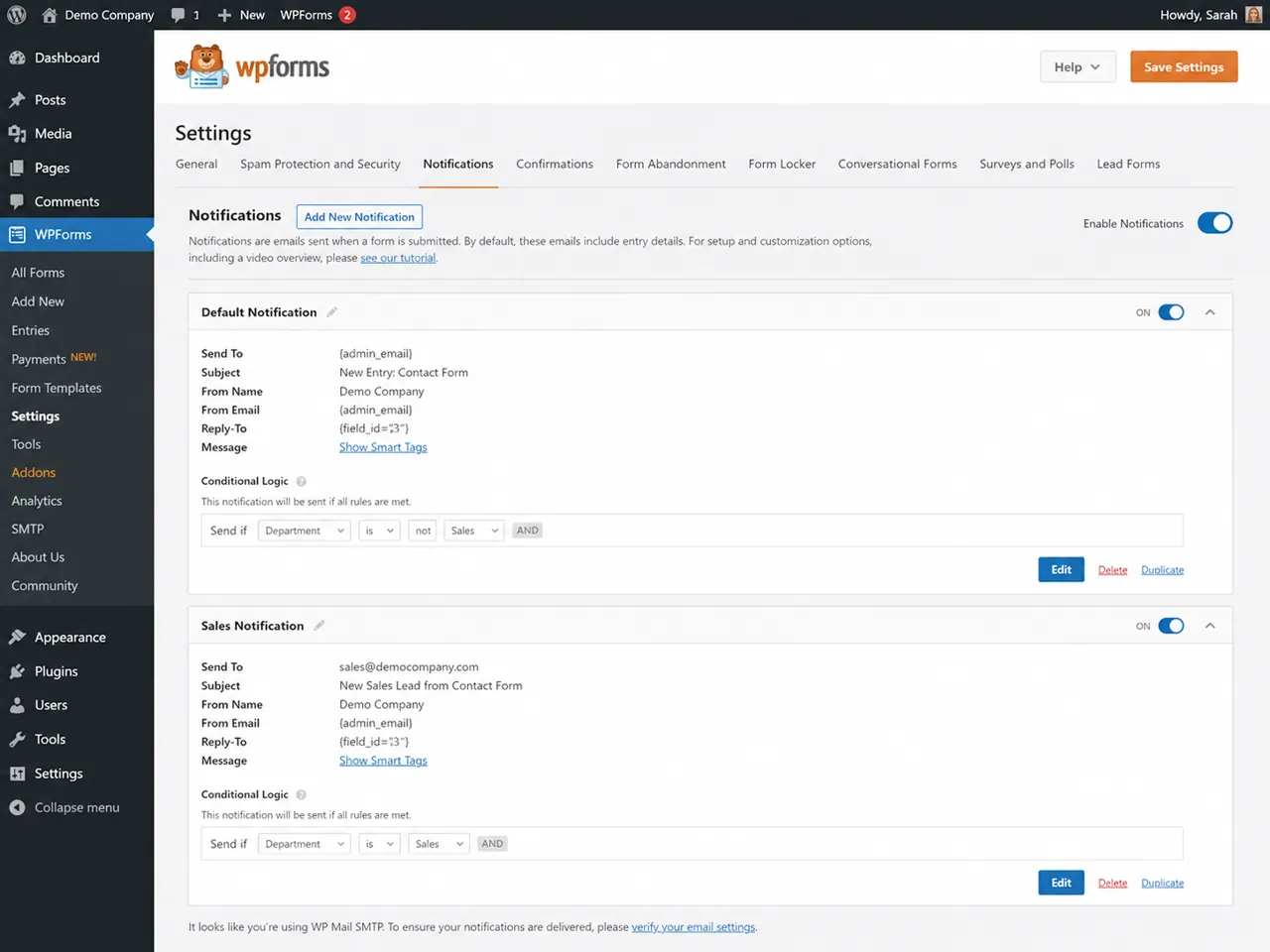
Task: Click the 'not' field in Default rule
Action: [423, 531]
